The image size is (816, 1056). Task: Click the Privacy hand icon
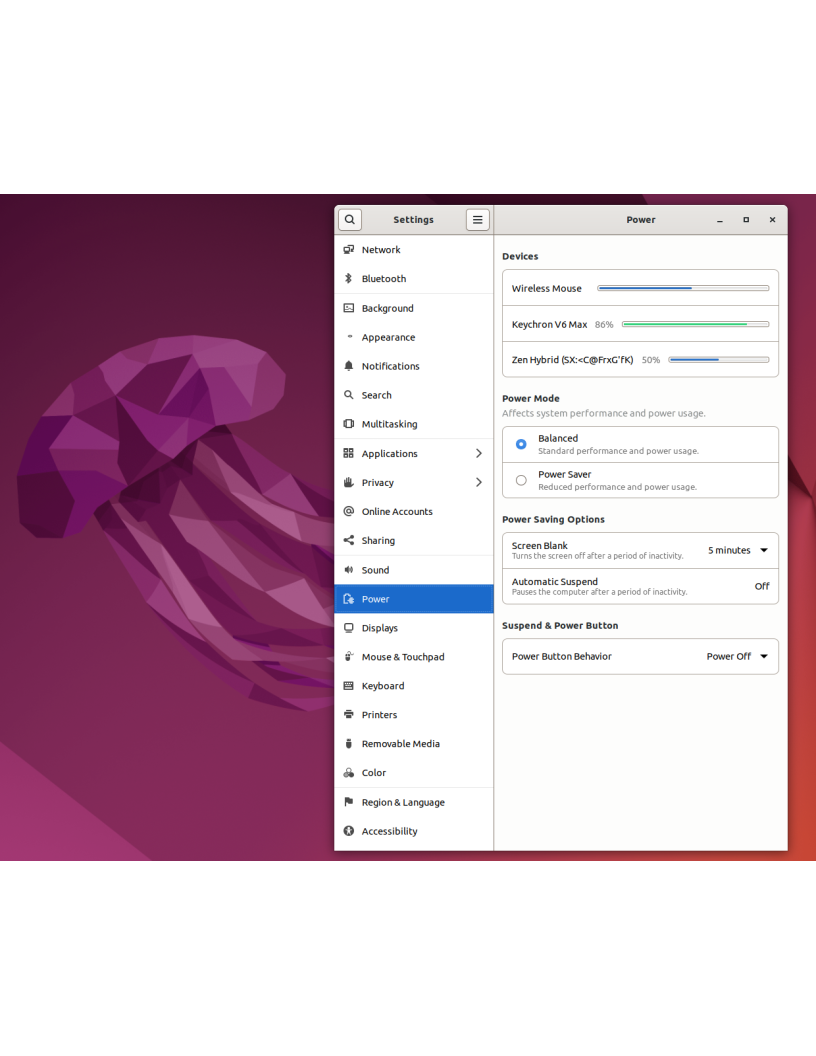pyautogui.click(x=349, y=482)
